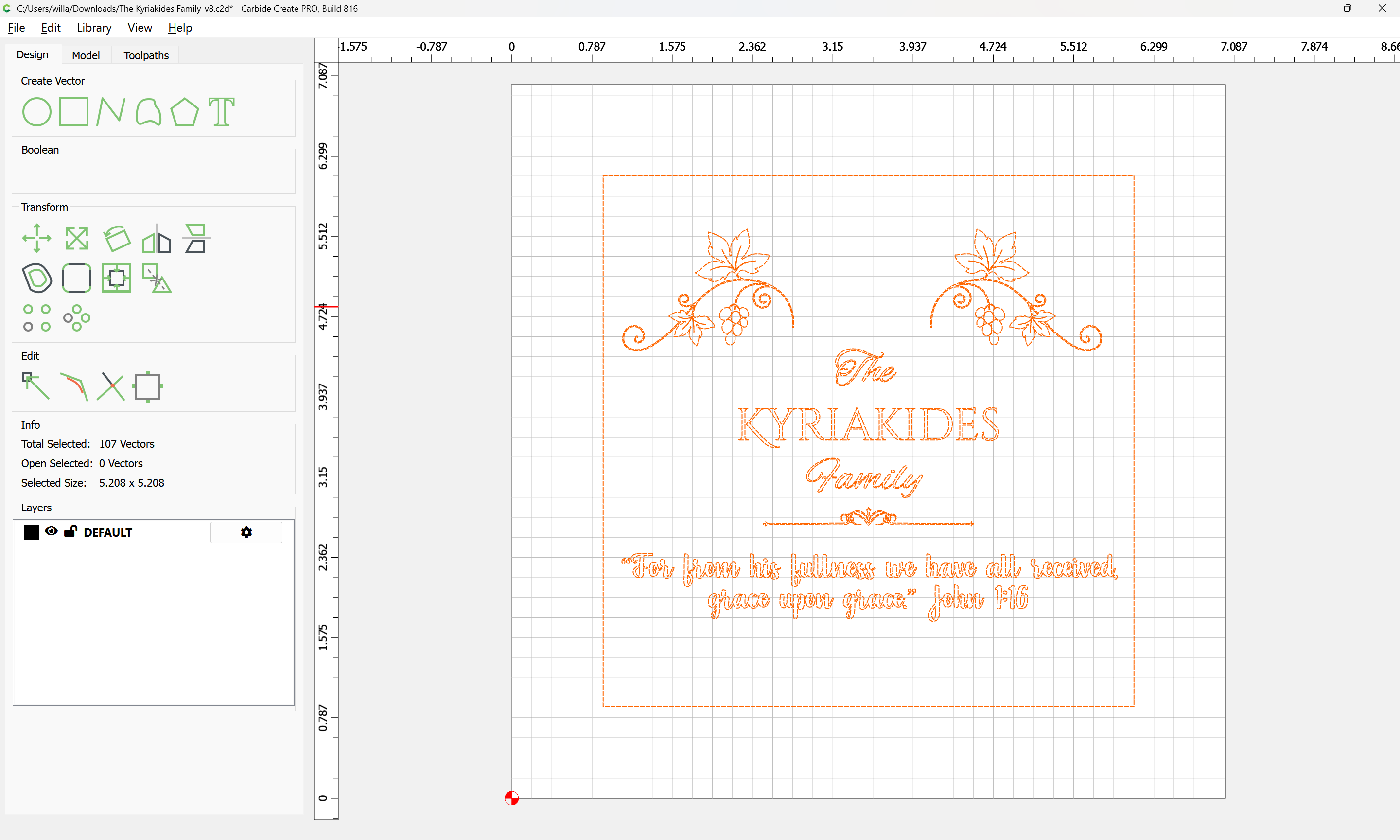Screen dimensions: 1400x840
Task: Switch to the Model tab
Action: tap(86, 55)
